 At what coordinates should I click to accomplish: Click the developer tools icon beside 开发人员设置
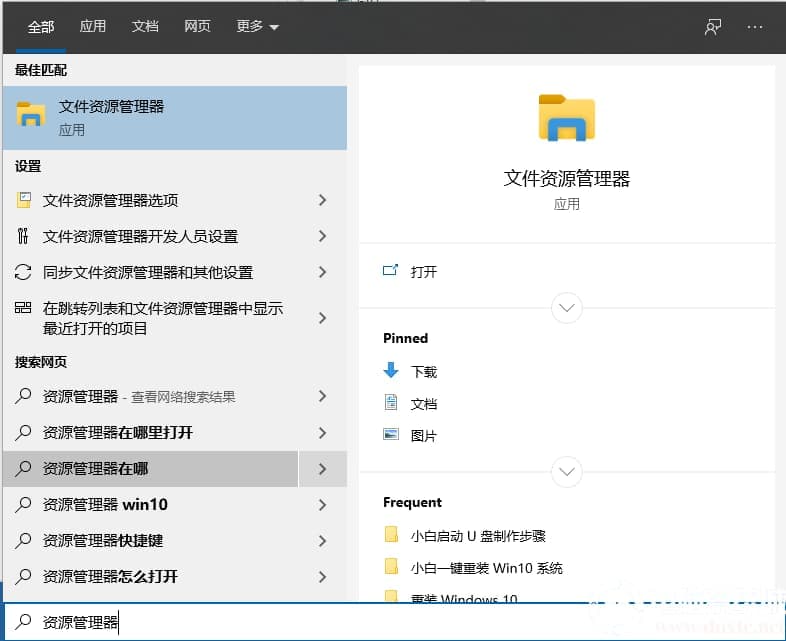tap(23, 236)
